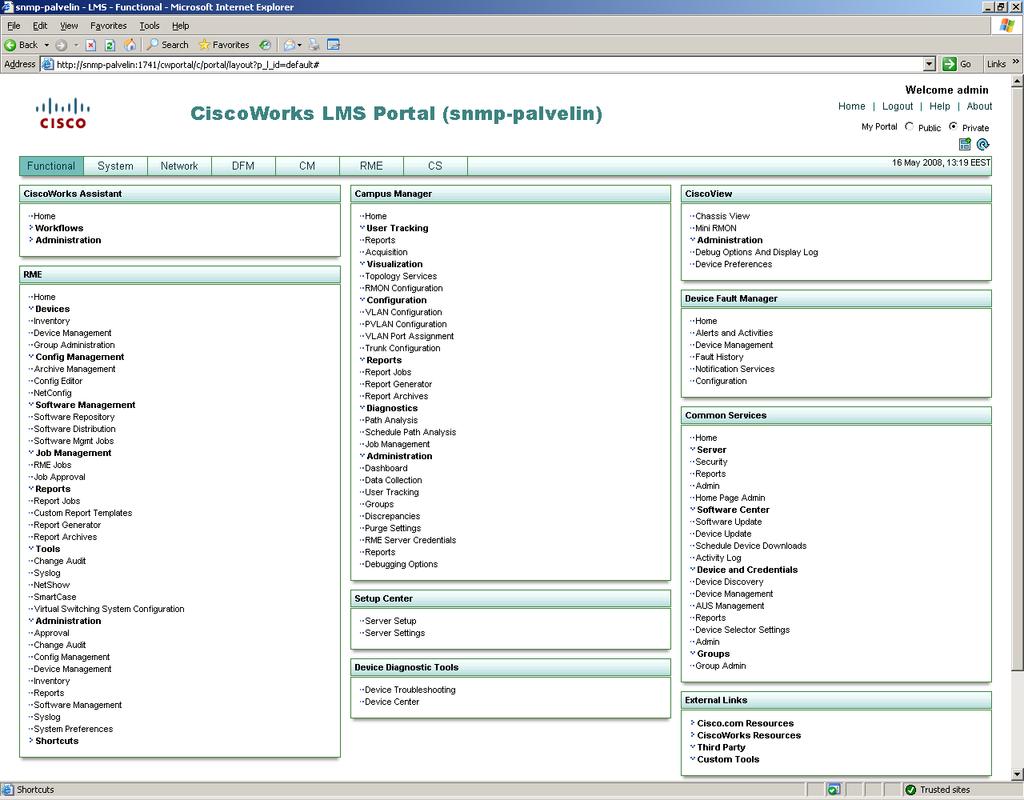This screenshot has width=1024, height=800.
Task: Select the Private portal radio button
Action: 953,127
